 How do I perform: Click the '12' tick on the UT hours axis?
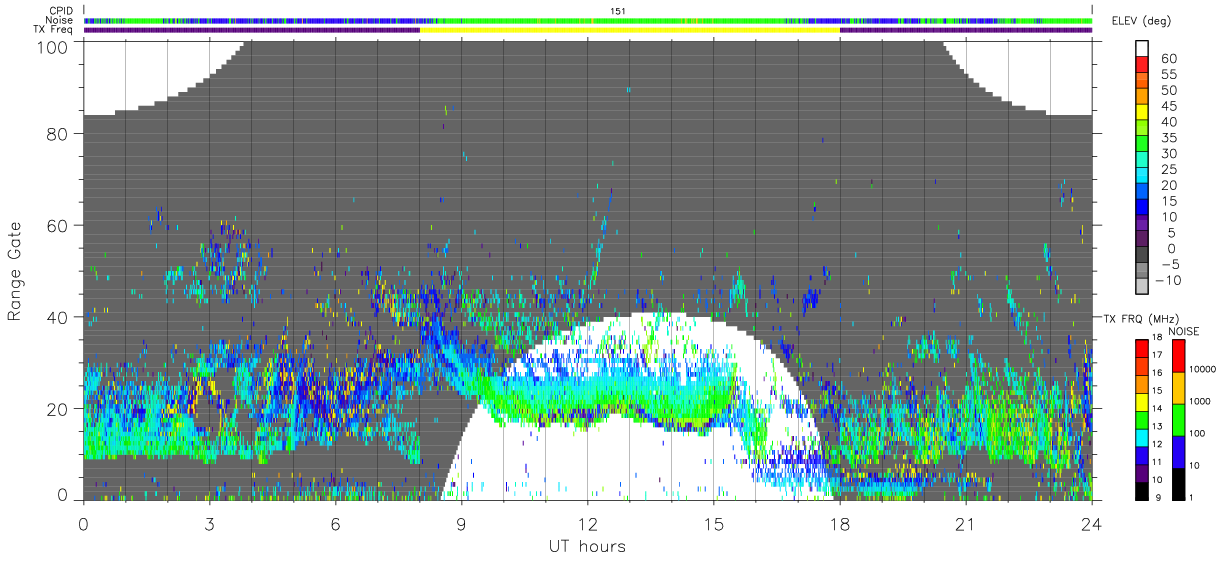tap(588, 523)
